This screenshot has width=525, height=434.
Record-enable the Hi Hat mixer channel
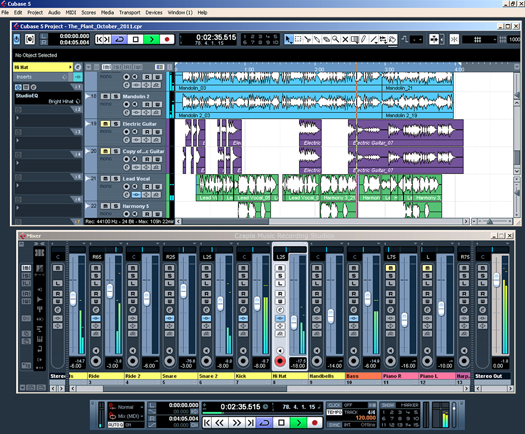click(x=280, y=361)
